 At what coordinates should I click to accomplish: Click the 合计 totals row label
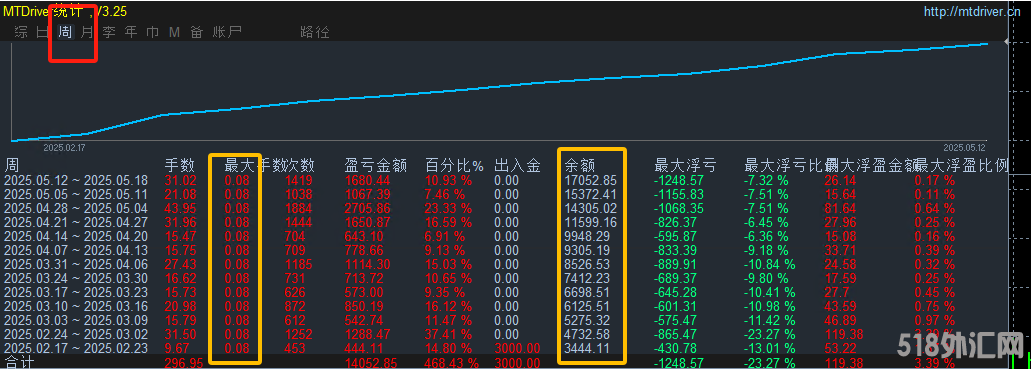(18, 362)
